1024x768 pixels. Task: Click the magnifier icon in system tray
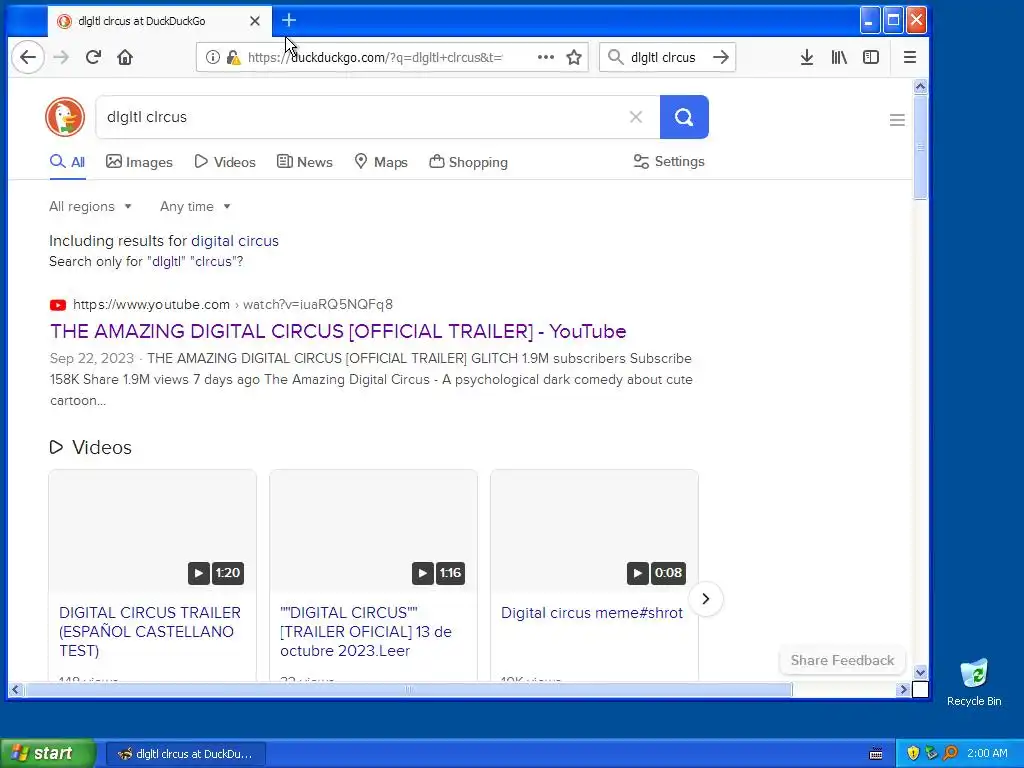click(950, 753)
